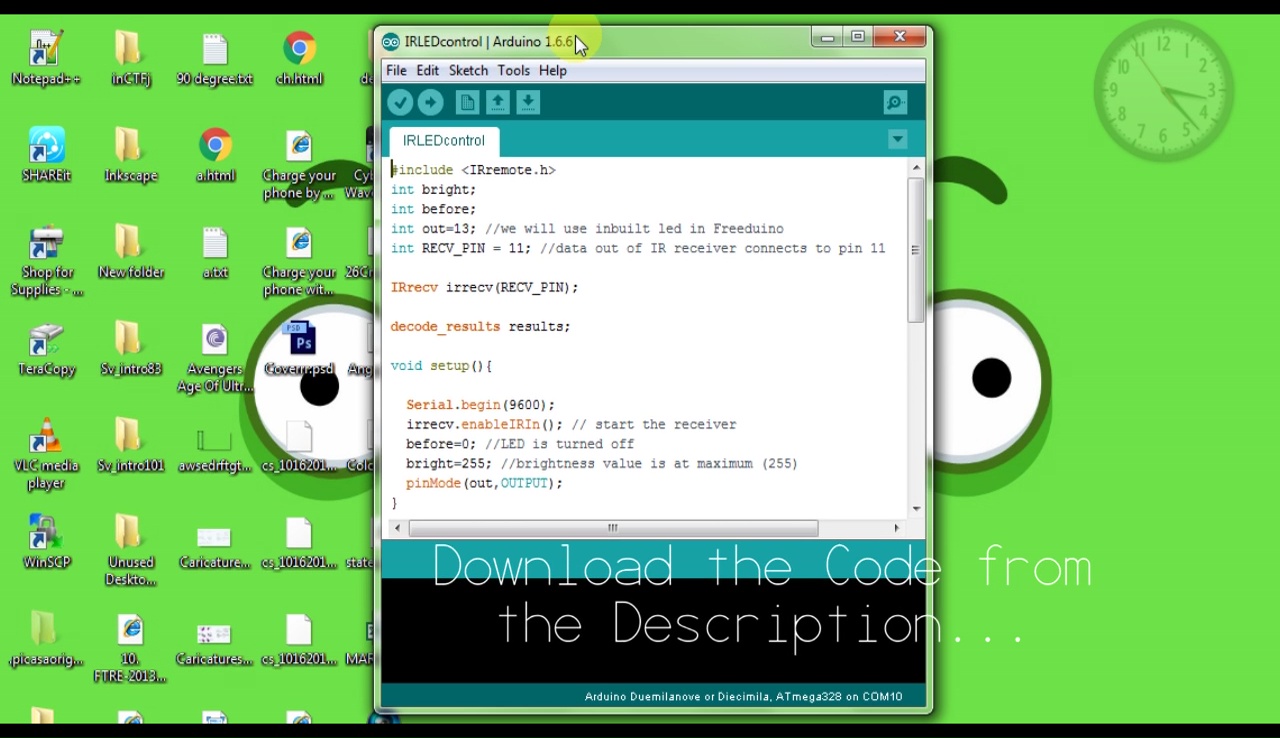The height and width of the screenshot is (738, 1280).
Task: Open the Tools menu in Arduino
Action: [x=513, y=71]
